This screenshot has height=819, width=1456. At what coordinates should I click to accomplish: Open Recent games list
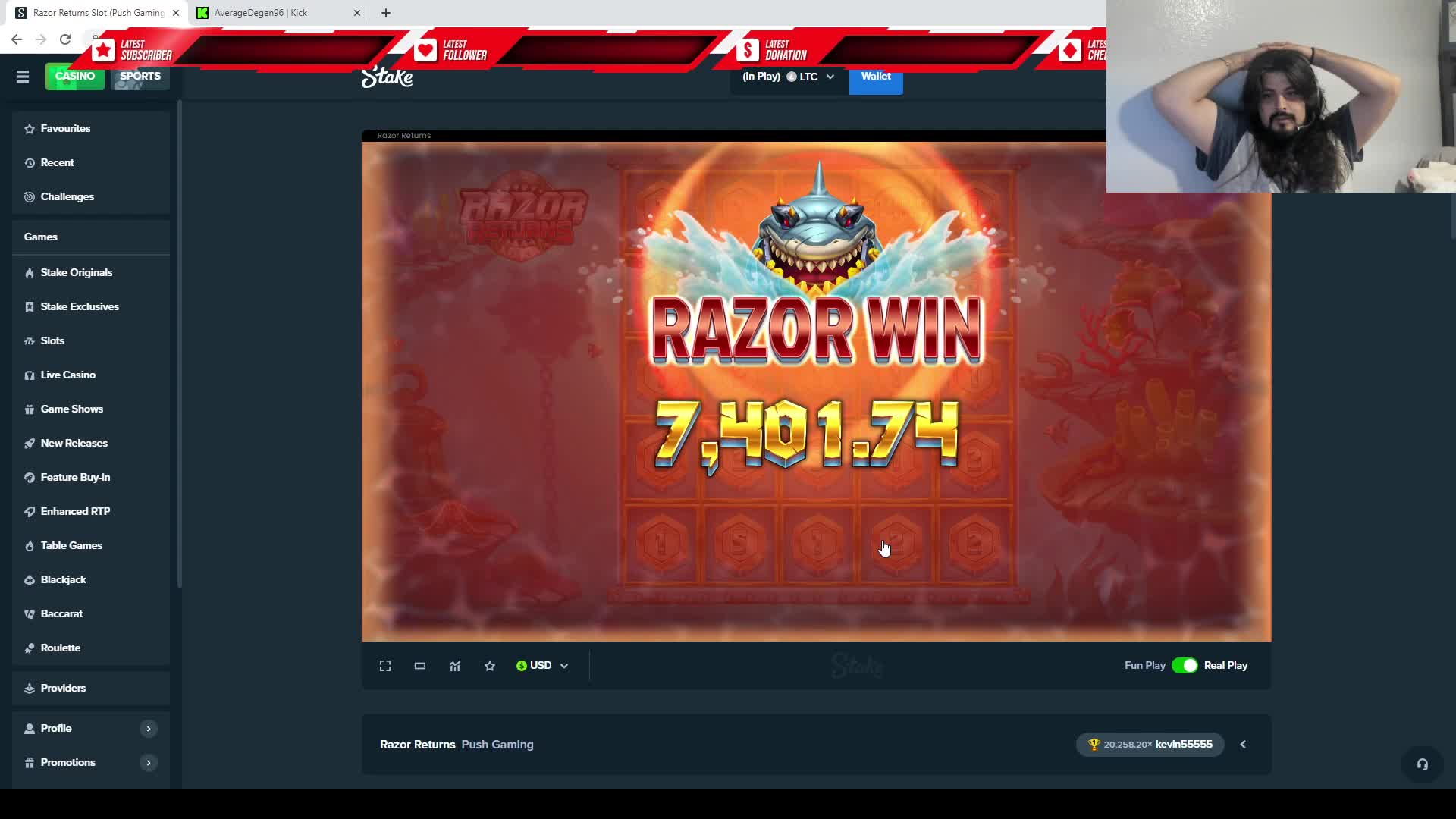tap(91, 163)
